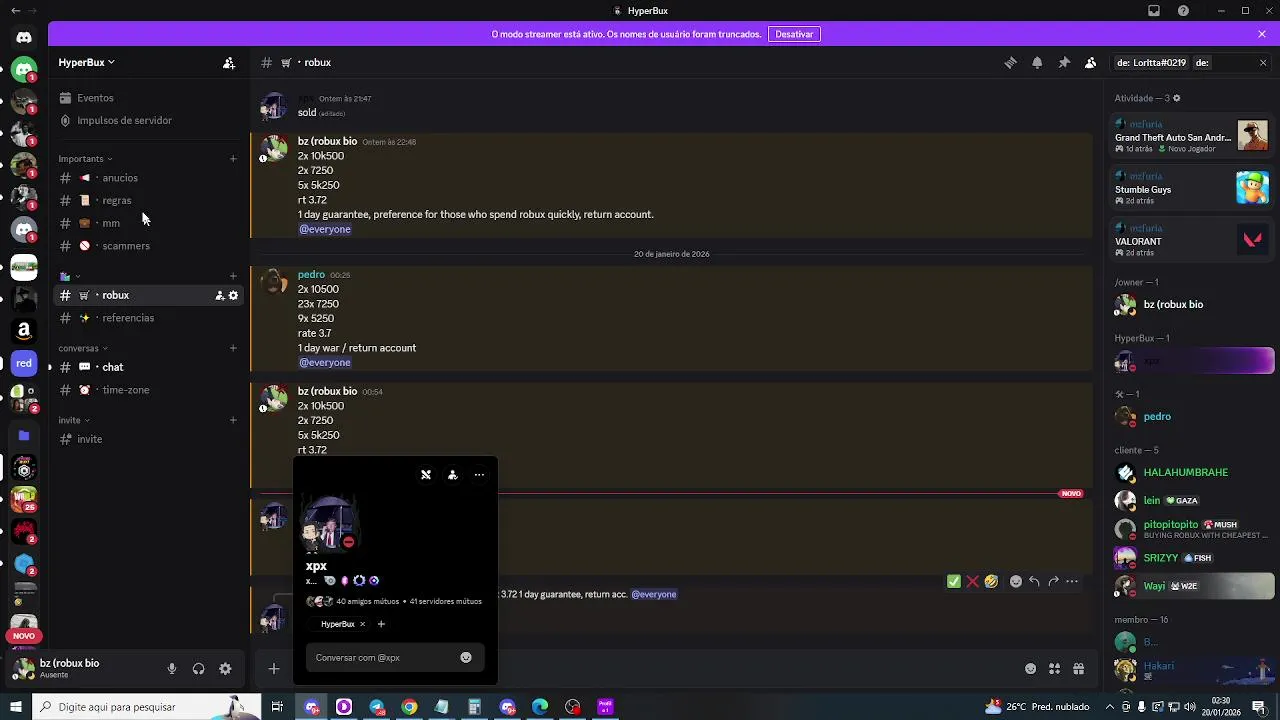Viewport: 1280px width, 720px height.
Task: Open emoji picker in message bar
Action: click(x=1030, y=669)
